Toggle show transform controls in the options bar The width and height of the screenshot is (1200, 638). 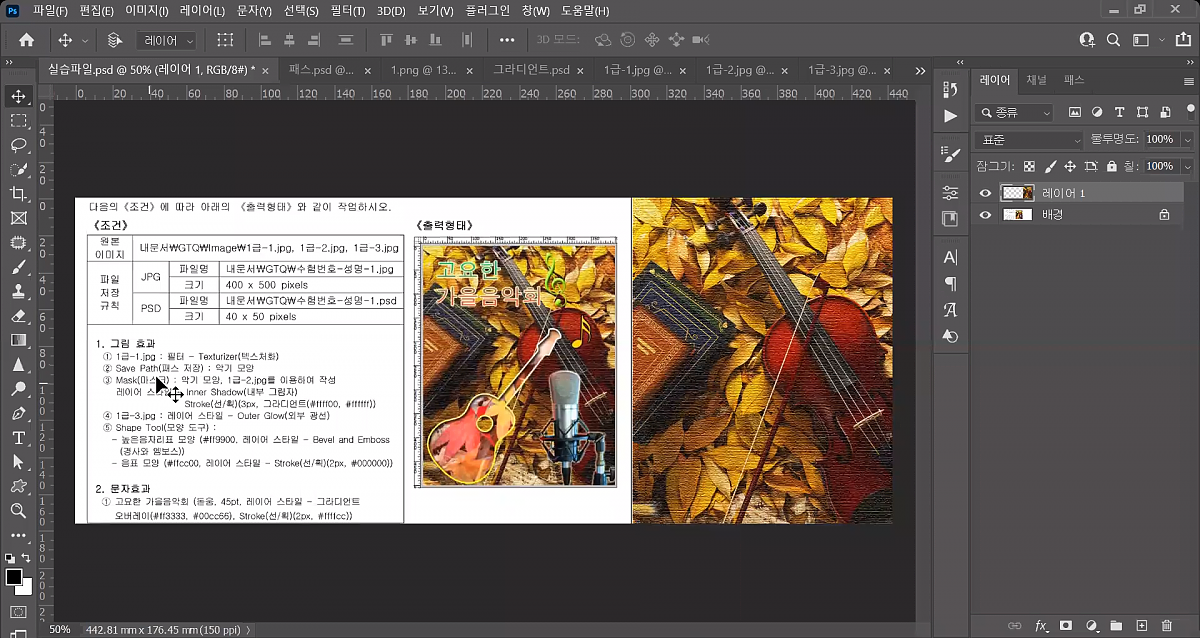225,40
